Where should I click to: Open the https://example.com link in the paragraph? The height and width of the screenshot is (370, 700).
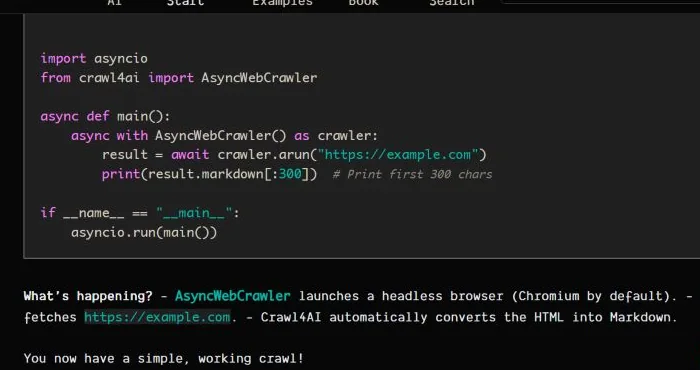click(157, 317)
